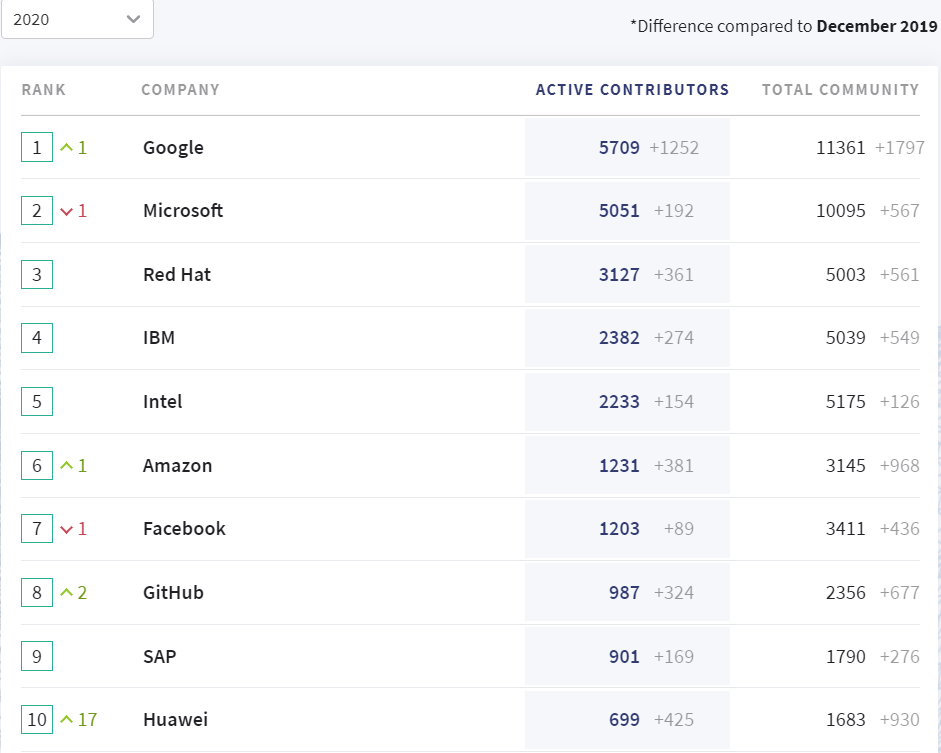
Task: Sort by Active Contributors column header
Action: coord(632,90)
